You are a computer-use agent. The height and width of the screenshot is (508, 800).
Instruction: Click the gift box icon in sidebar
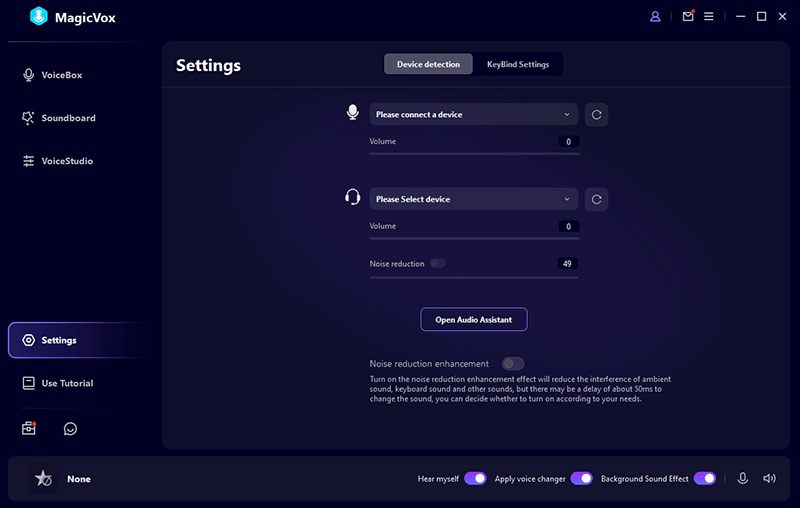29,428
